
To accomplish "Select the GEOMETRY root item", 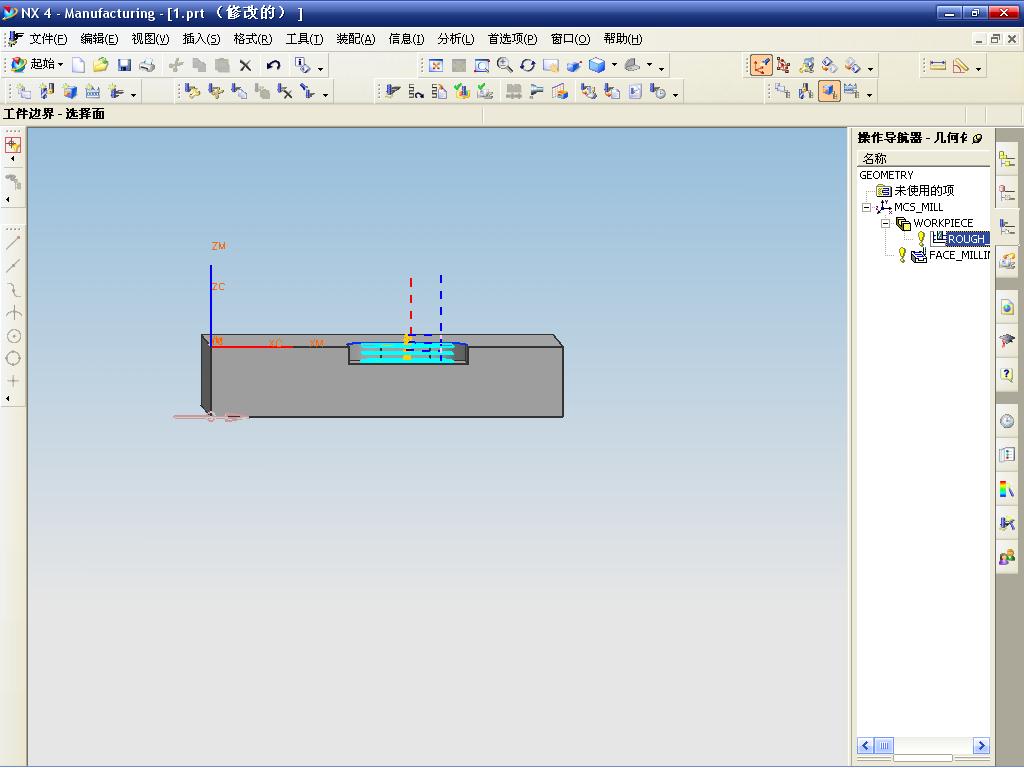I will point(886,175).
